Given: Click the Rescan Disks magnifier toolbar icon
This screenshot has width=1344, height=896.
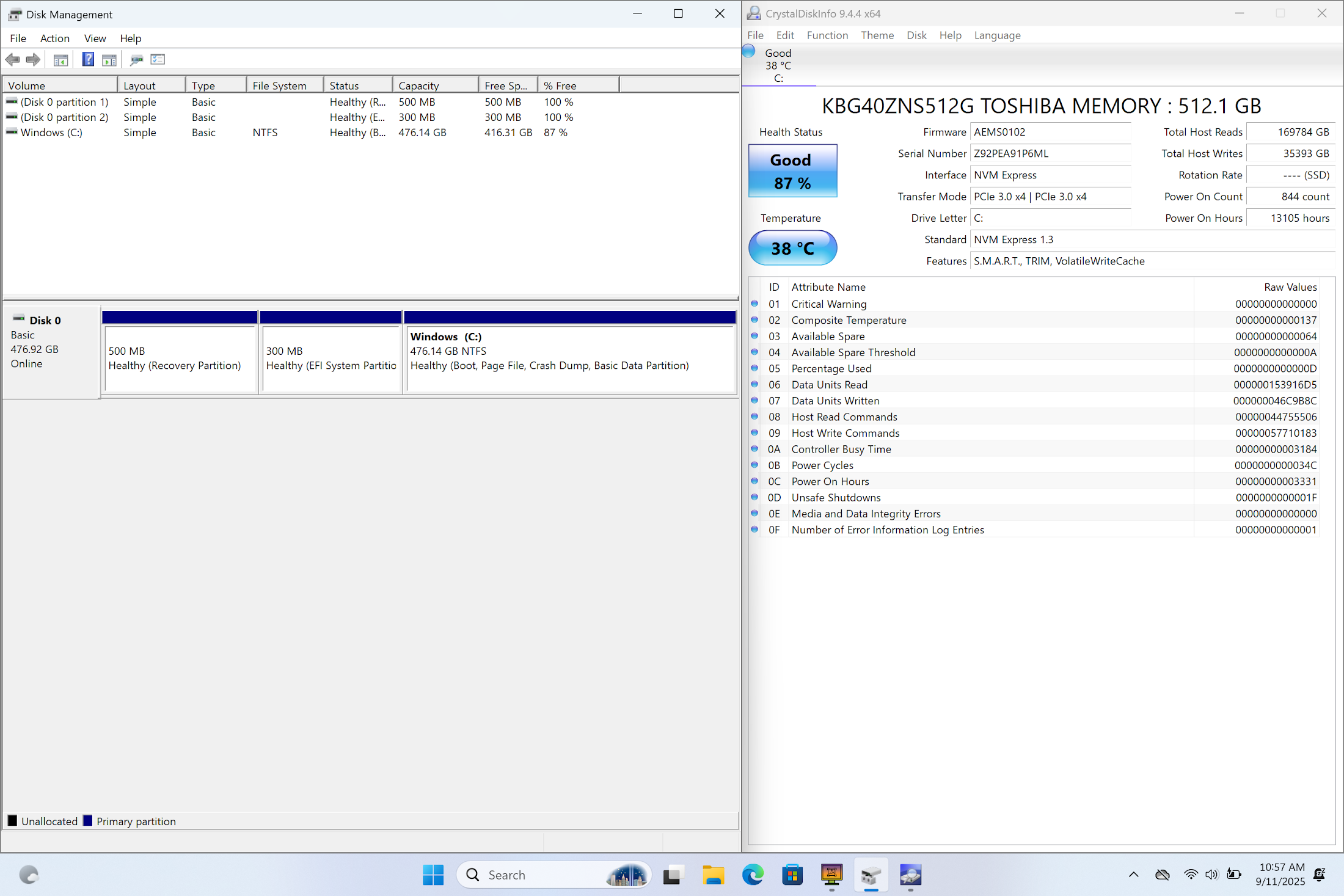Looking at the screenshot, I should (x=136, y=59).
